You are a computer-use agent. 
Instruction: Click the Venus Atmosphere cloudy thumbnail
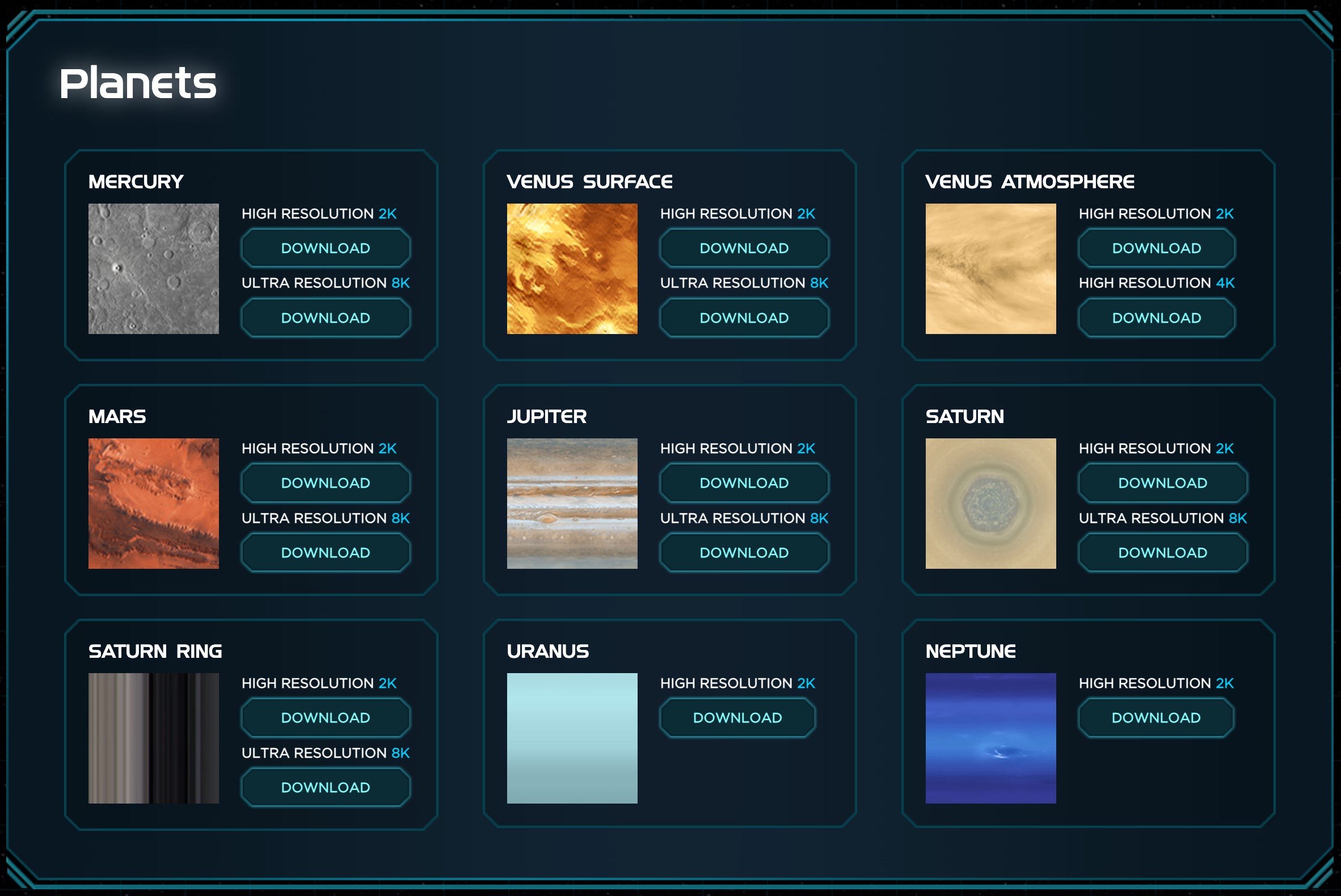coord(990,269)
